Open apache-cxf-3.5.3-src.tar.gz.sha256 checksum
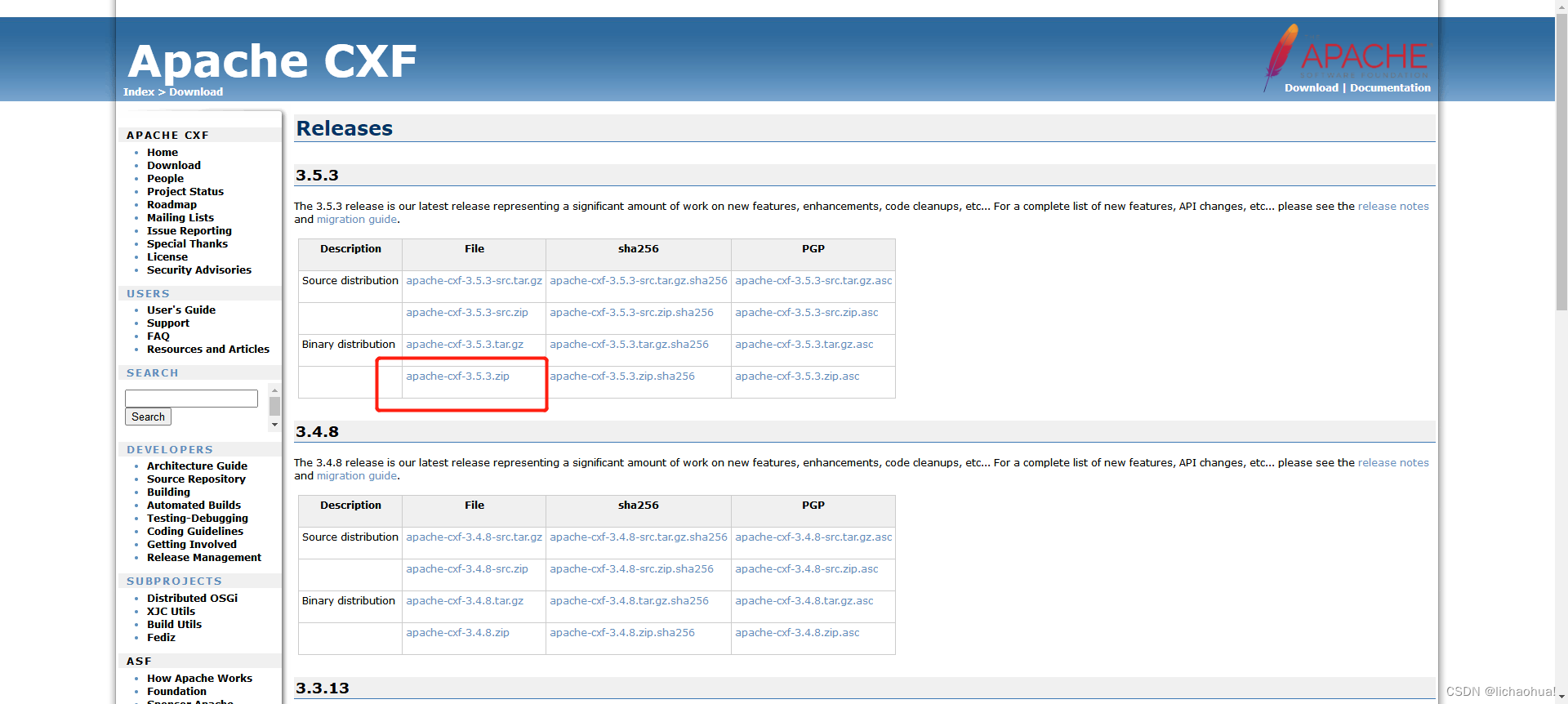Viewport: 1568px width, 704px height. [639, 281]
